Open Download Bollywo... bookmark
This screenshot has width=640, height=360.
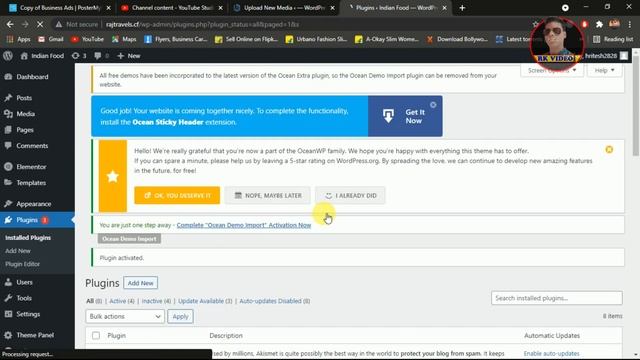pos(458,39)
